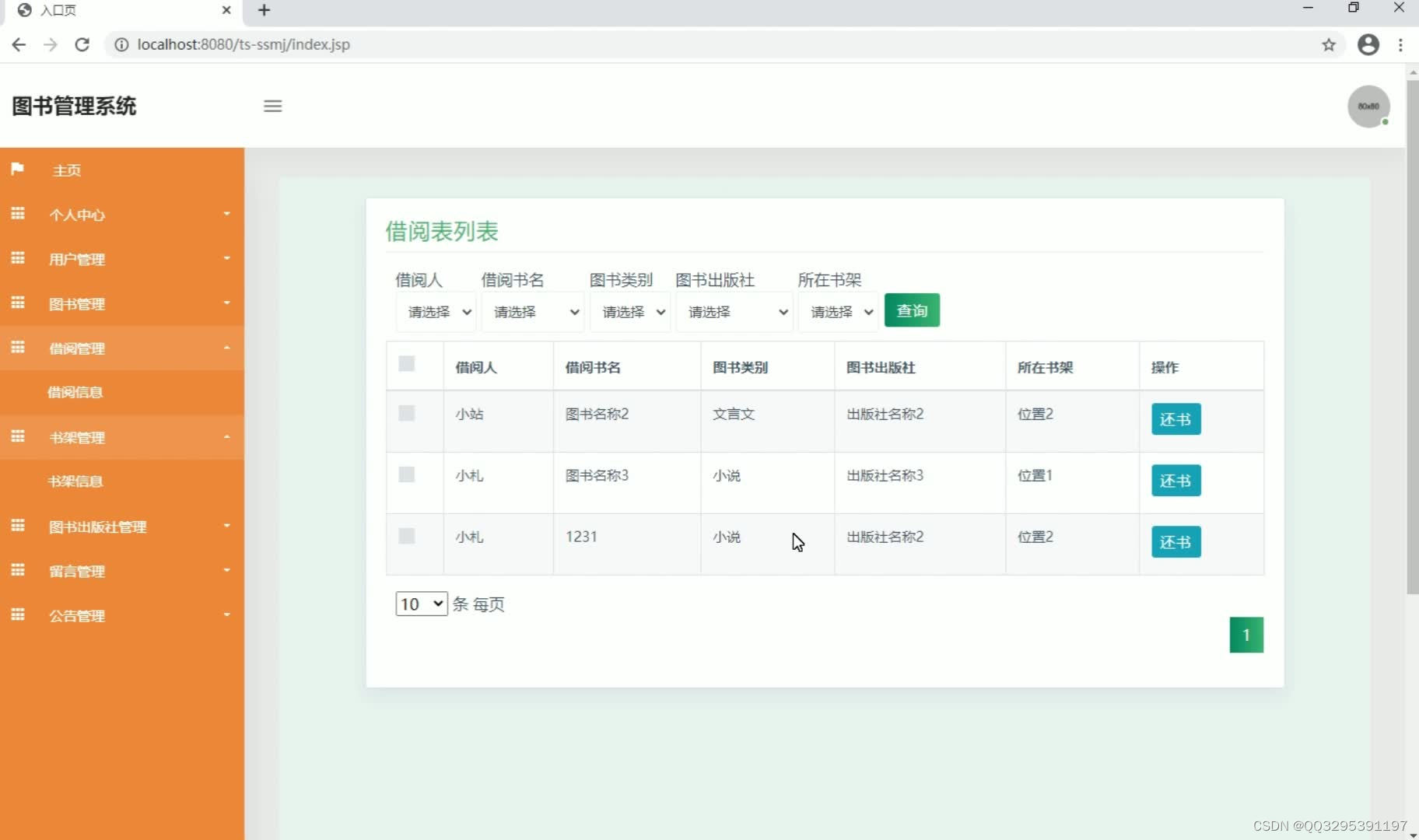Viewport: 1419px width, 840px height.
Task: Click grid icon next to 用户管理
Action: (18, 257)
